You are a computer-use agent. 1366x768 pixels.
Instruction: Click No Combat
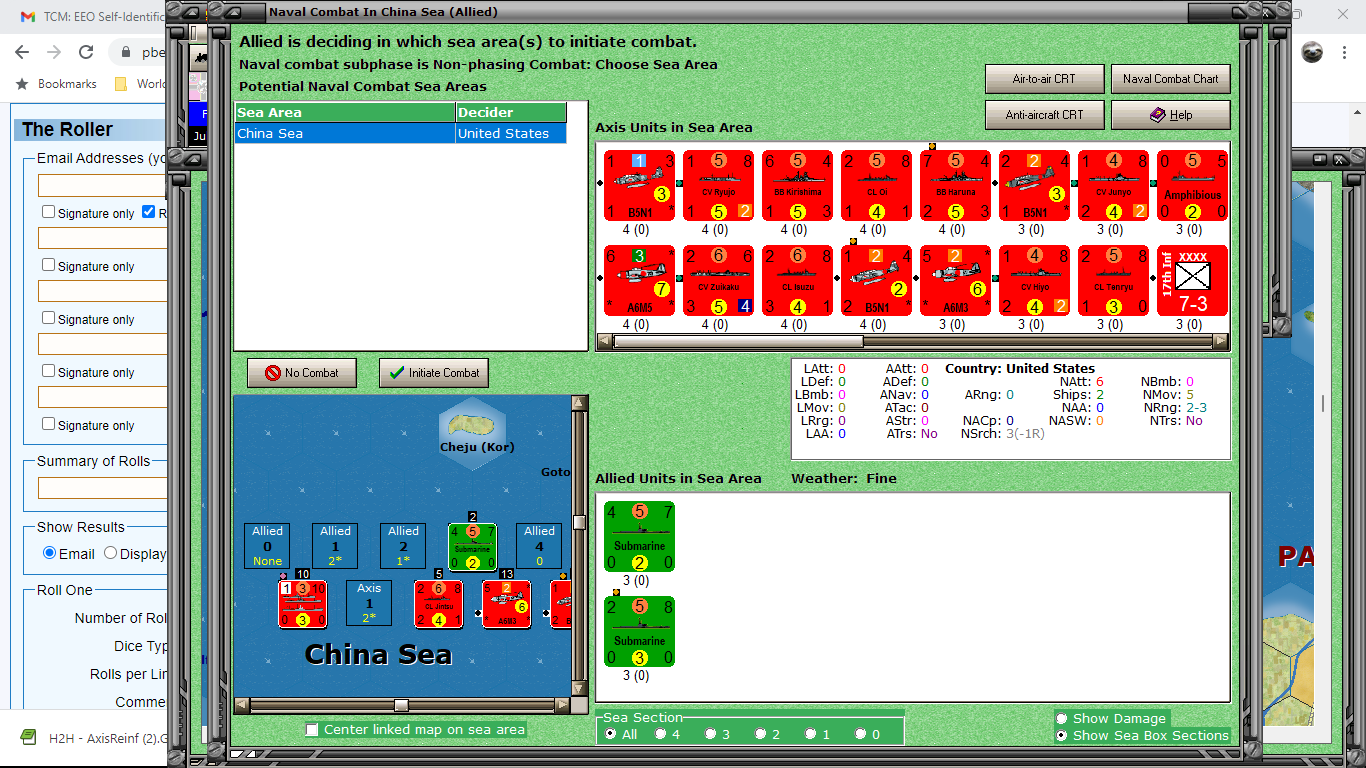pyautogui.click(x=302, y=373)
